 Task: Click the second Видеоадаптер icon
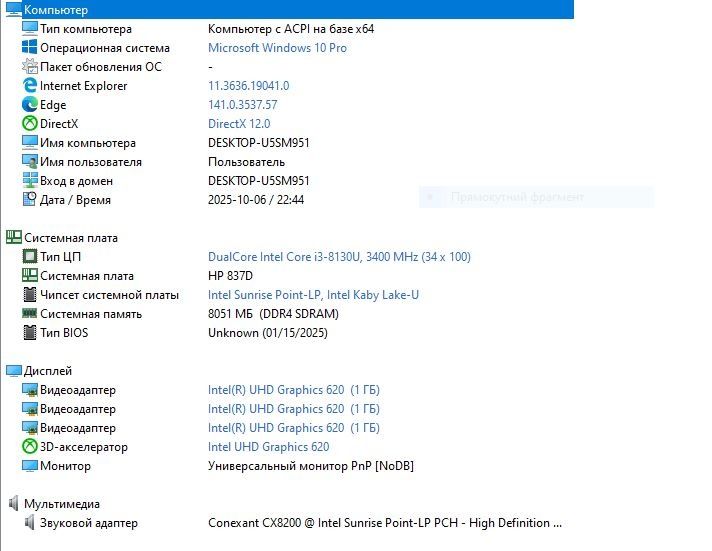(30, 409)
